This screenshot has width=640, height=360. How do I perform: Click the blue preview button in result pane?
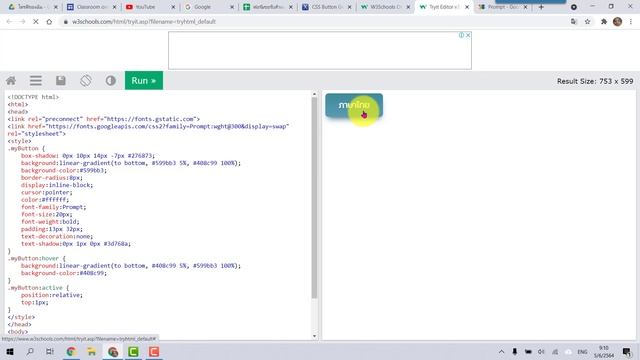354,105
